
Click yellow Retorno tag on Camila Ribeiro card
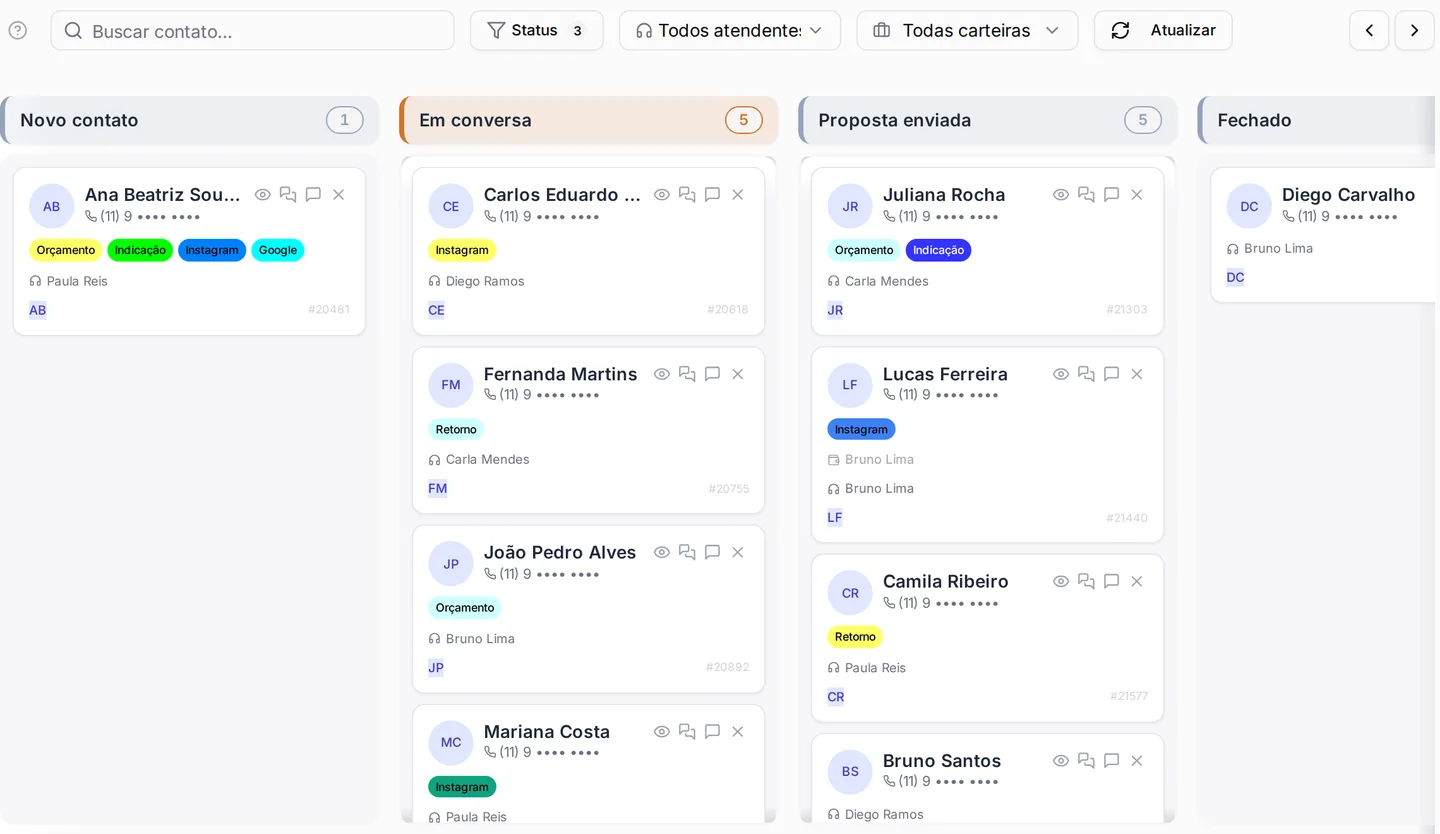click(855, 637)
